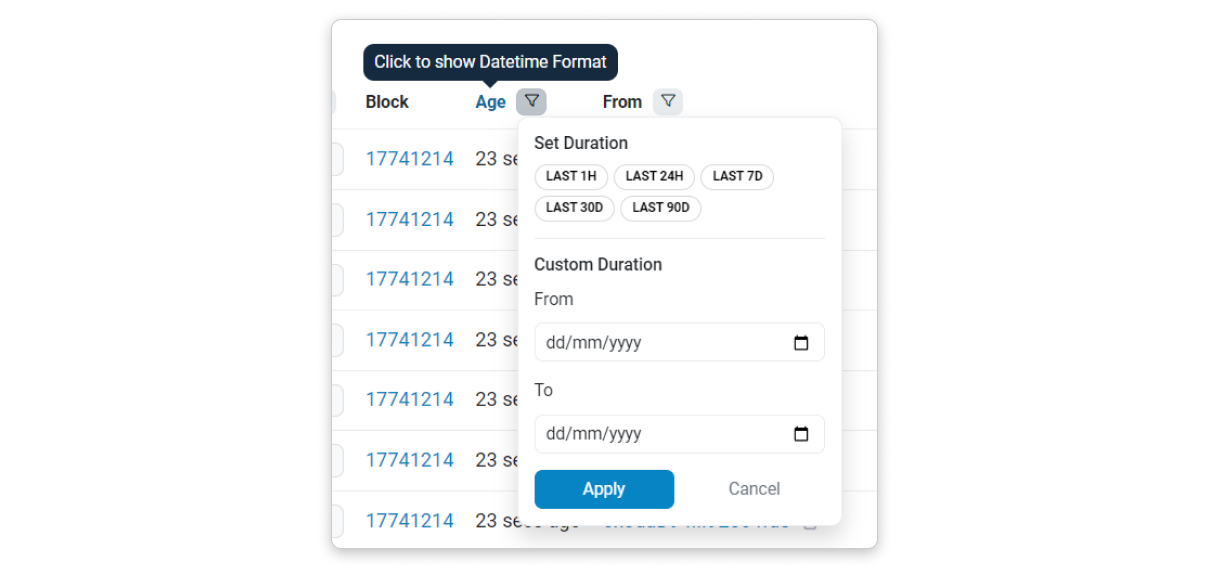This screenshot has width=1210, height=568.
Task: Choose the LAST 90D duration preset
Action: (x=661, y=208)
